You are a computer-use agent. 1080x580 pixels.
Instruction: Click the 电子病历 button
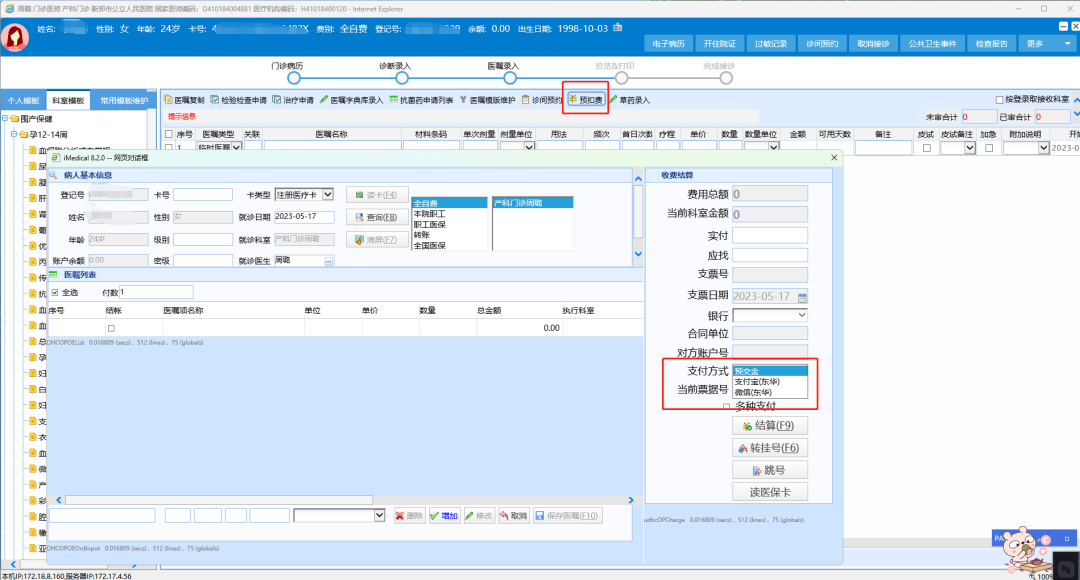click(668, 43)
